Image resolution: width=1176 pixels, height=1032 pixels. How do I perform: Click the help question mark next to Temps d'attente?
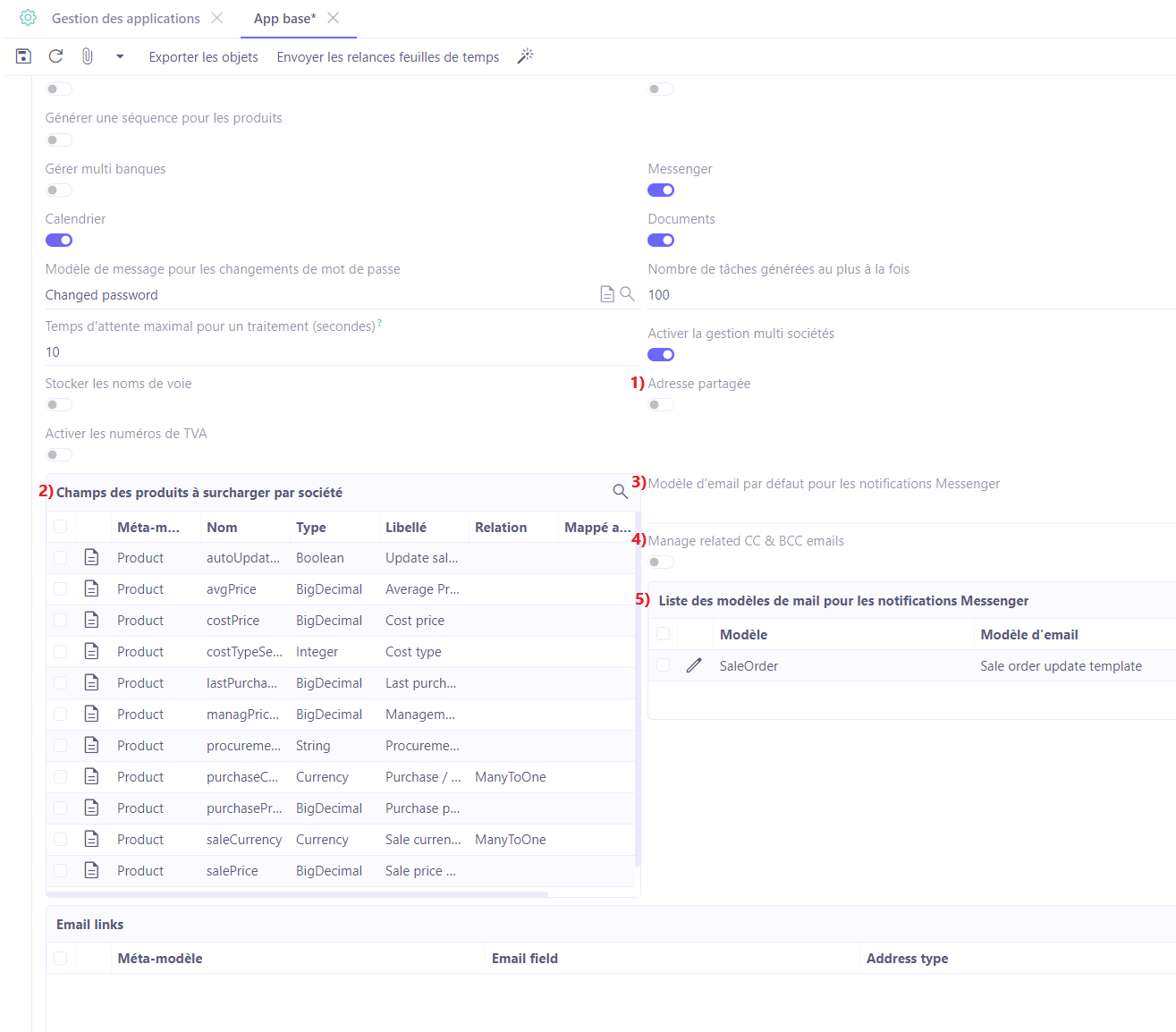pos(380,323)
